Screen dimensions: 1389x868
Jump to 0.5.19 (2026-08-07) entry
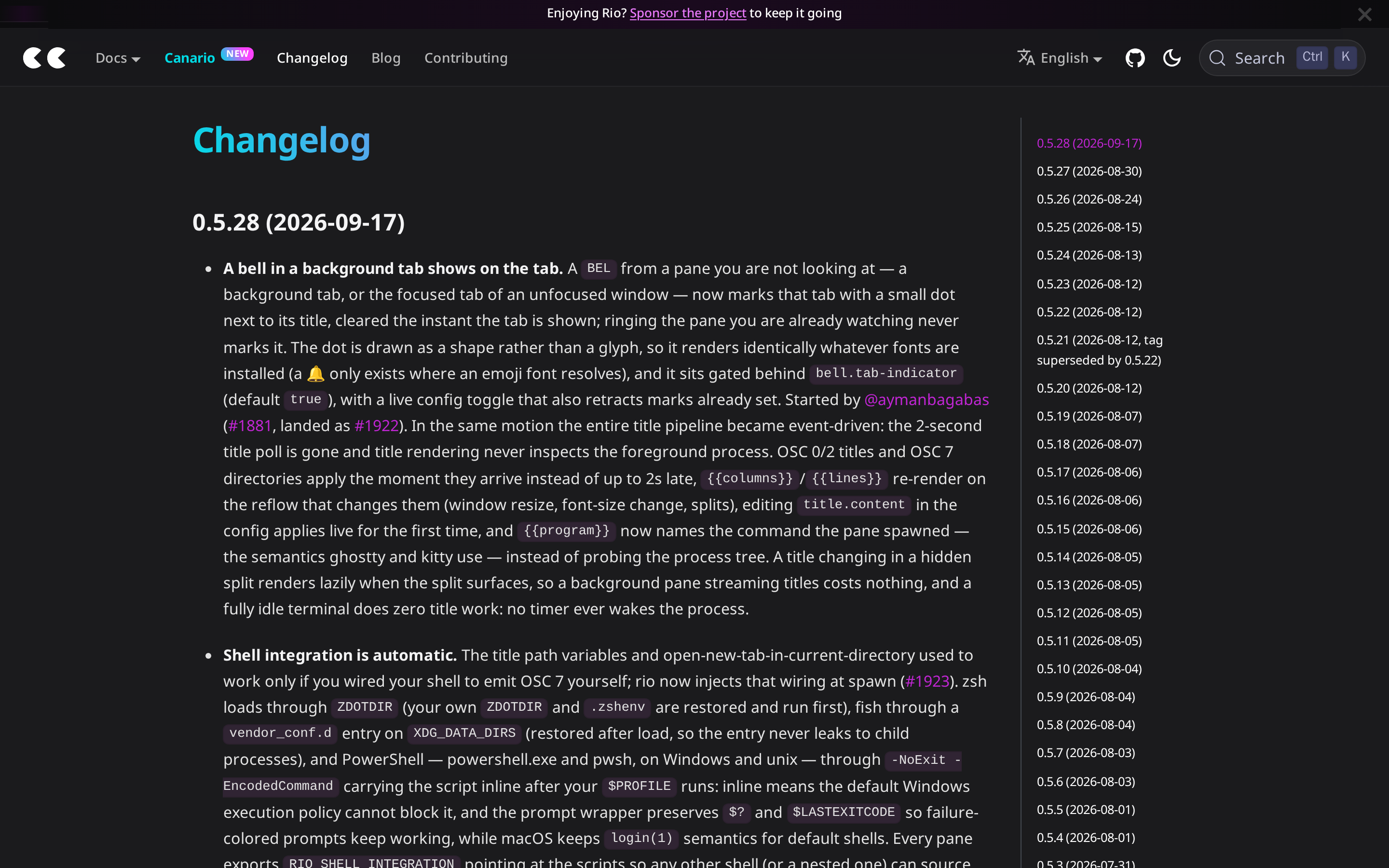click(x=1089, y=416)
